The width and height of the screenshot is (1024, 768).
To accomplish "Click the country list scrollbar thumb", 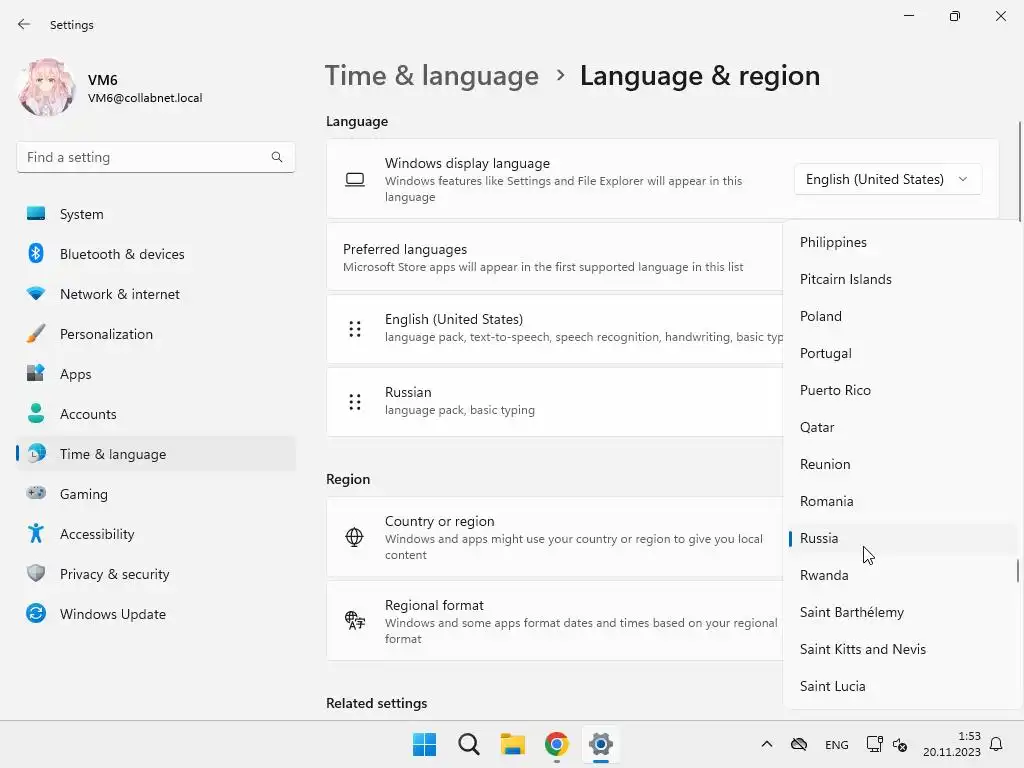I will 1017,571.
